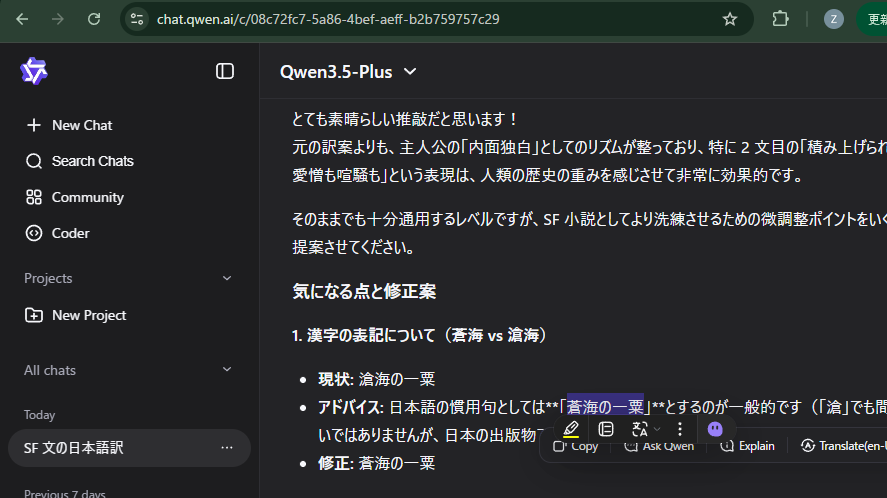The image size is (887, 498).
Task: Click the note panel icon in selection toolbar
Action: point(606,430)
